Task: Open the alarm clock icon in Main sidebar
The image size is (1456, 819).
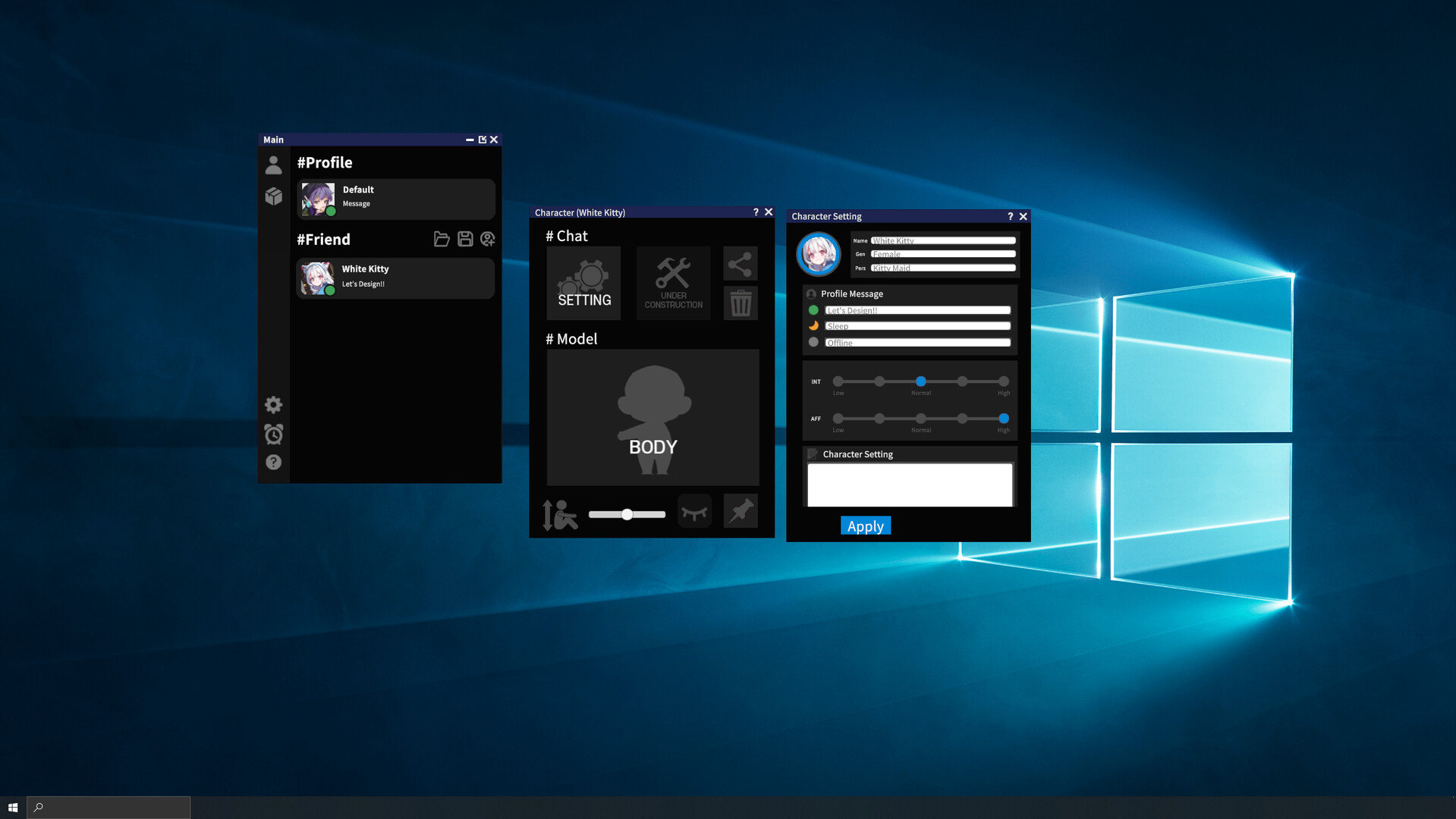Action: (x=273, y=434)
